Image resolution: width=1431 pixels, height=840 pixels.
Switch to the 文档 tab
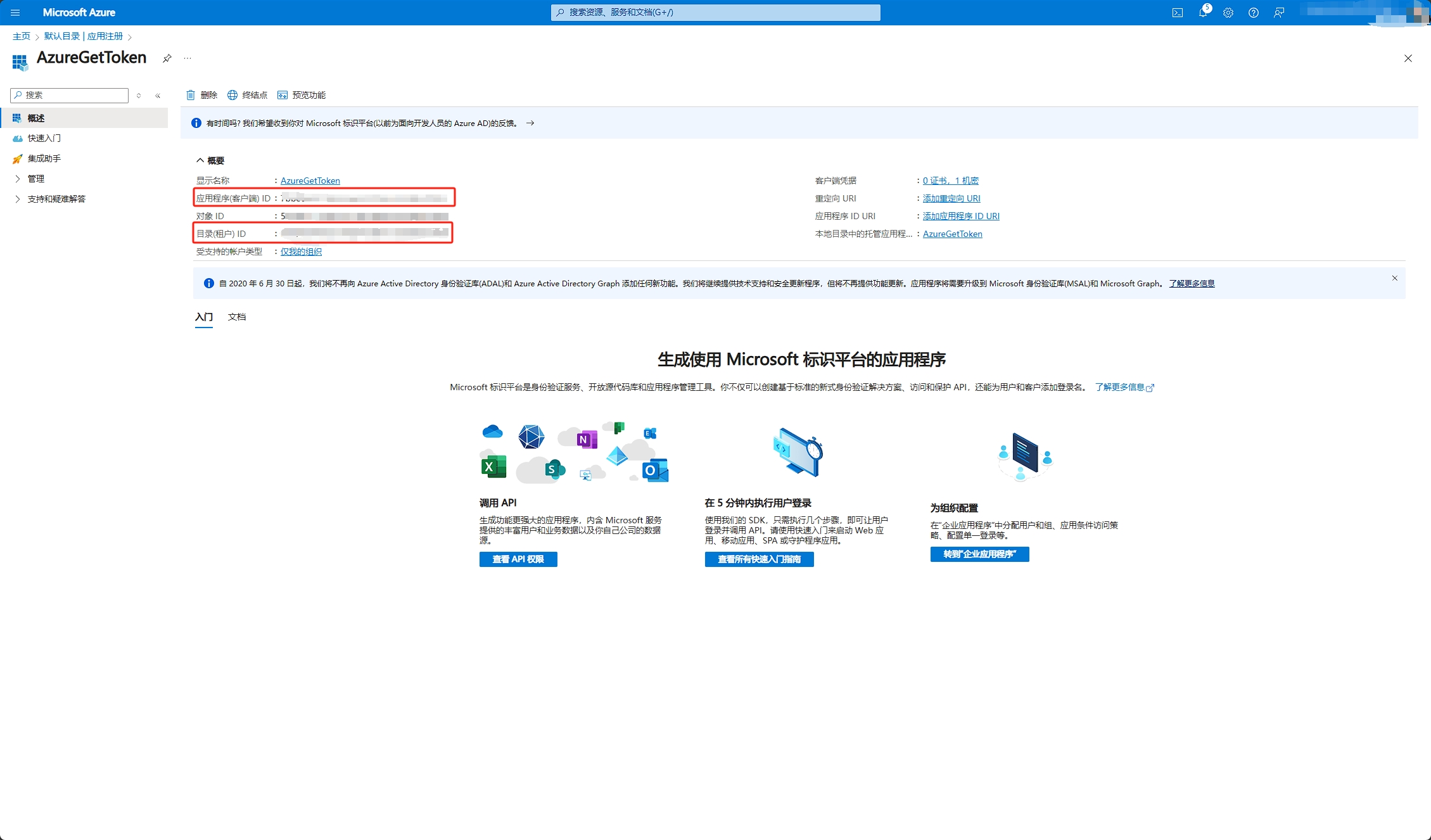pyautogui.click(x=237, y=317)
